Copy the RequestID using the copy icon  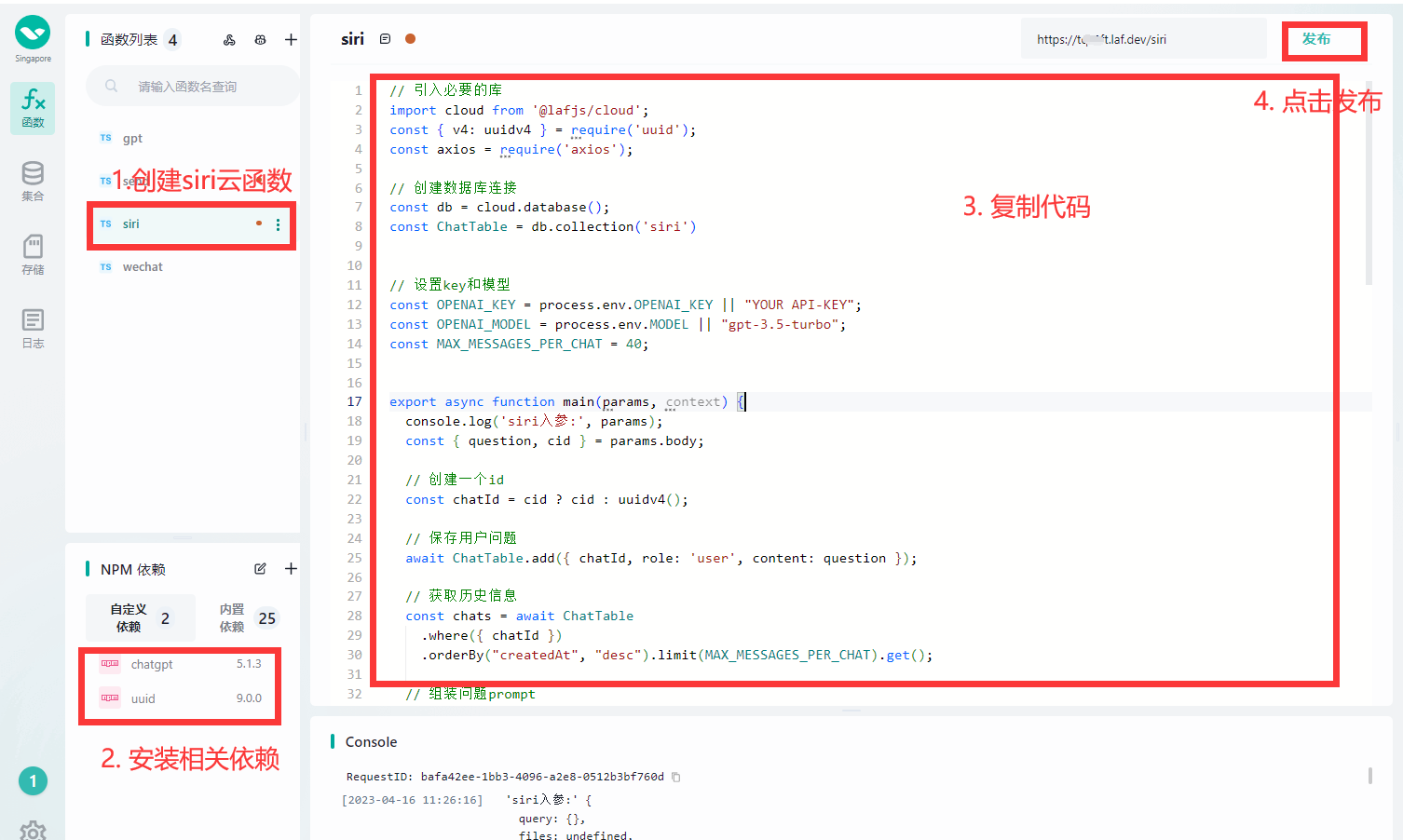[x=675, y=776]
